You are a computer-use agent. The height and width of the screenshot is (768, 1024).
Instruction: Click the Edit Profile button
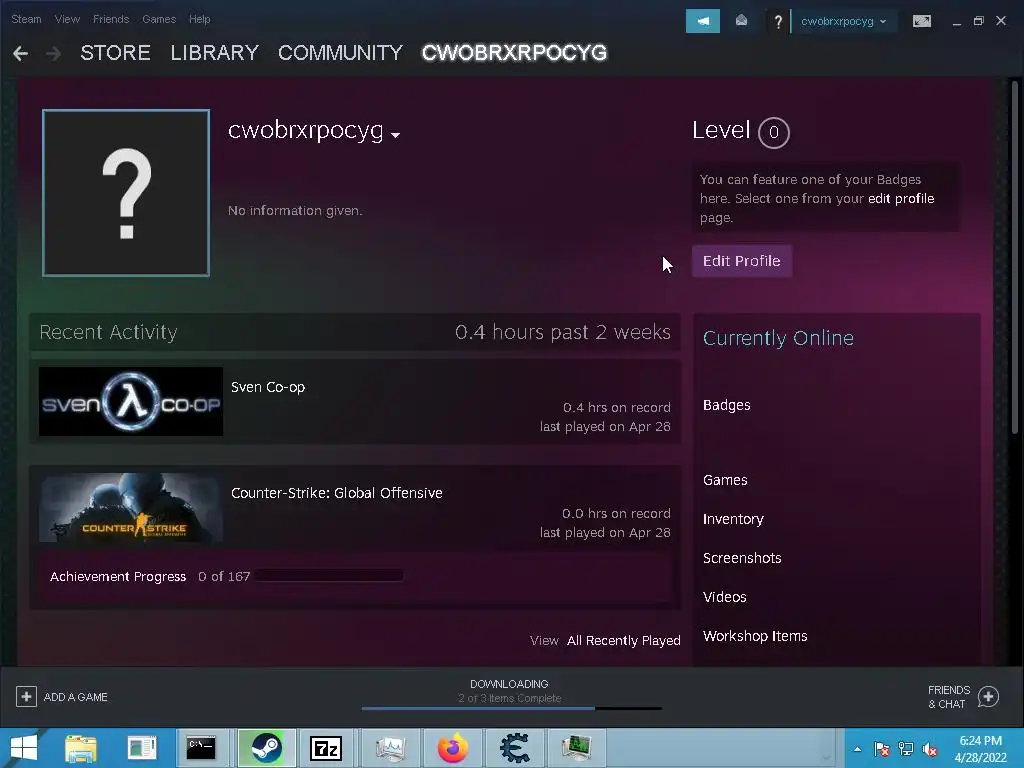coord(742,261)
